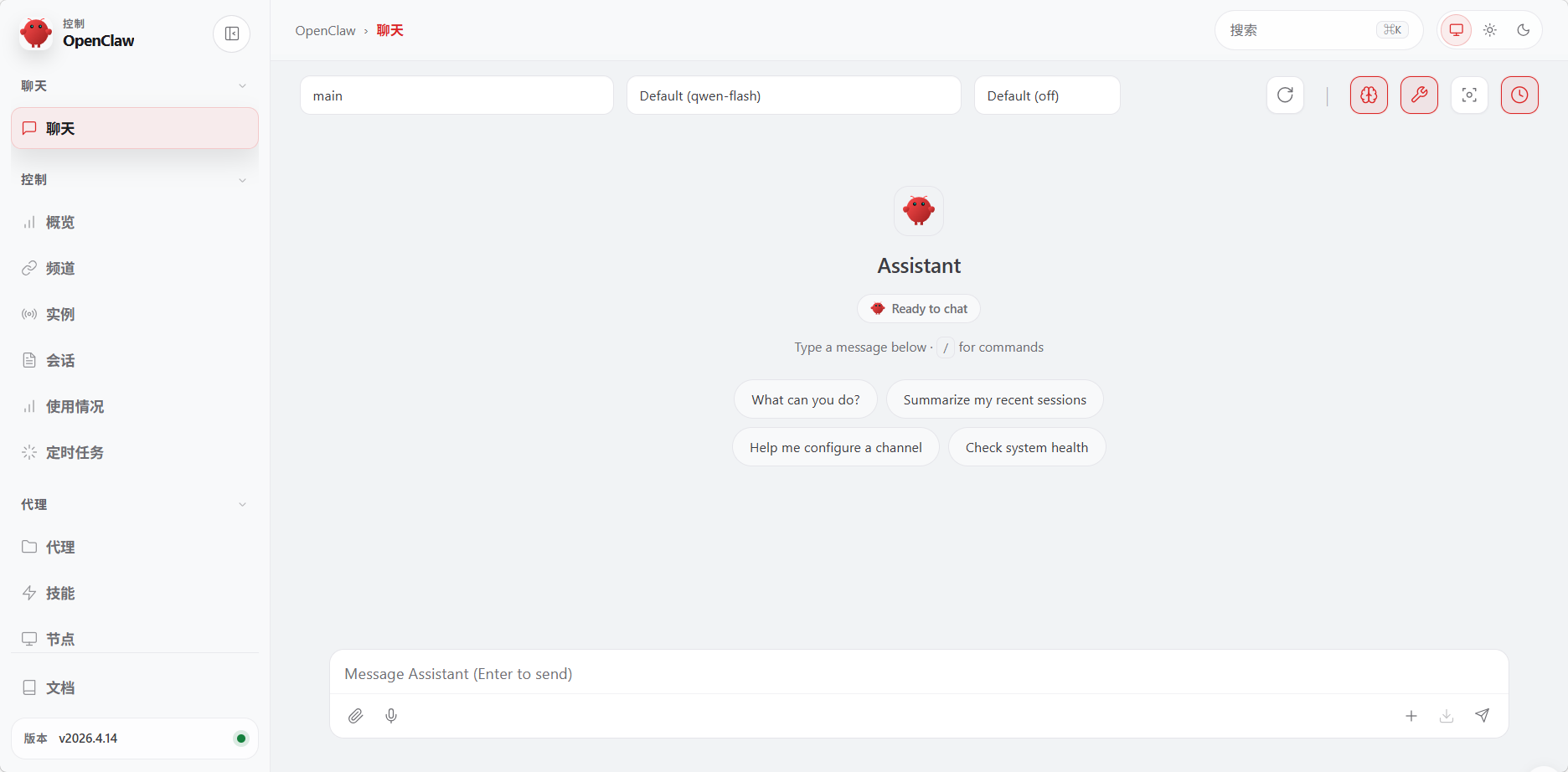Viewport: 1568px width, 772px height.
Task: Start voice input with the microphone icon
Action: click(x=391, y=716)
